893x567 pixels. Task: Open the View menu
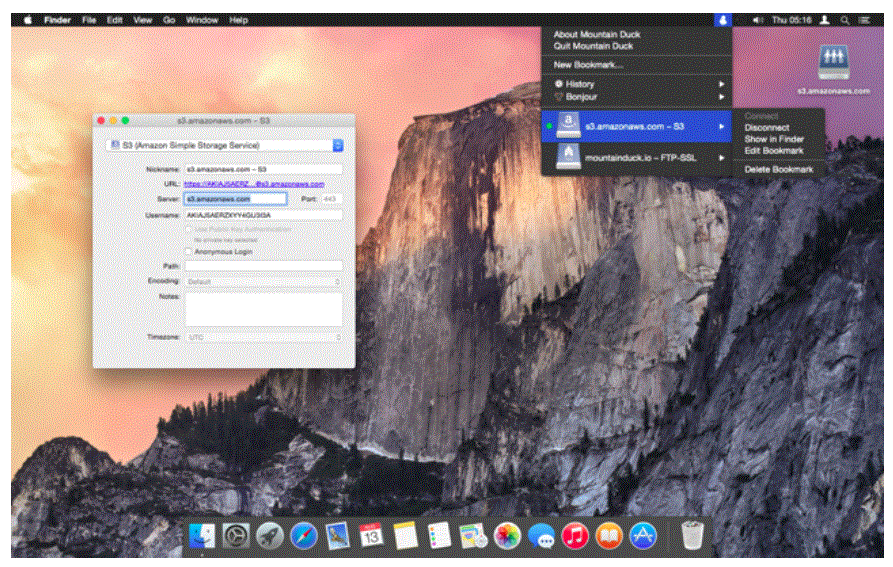pos(142,20)
